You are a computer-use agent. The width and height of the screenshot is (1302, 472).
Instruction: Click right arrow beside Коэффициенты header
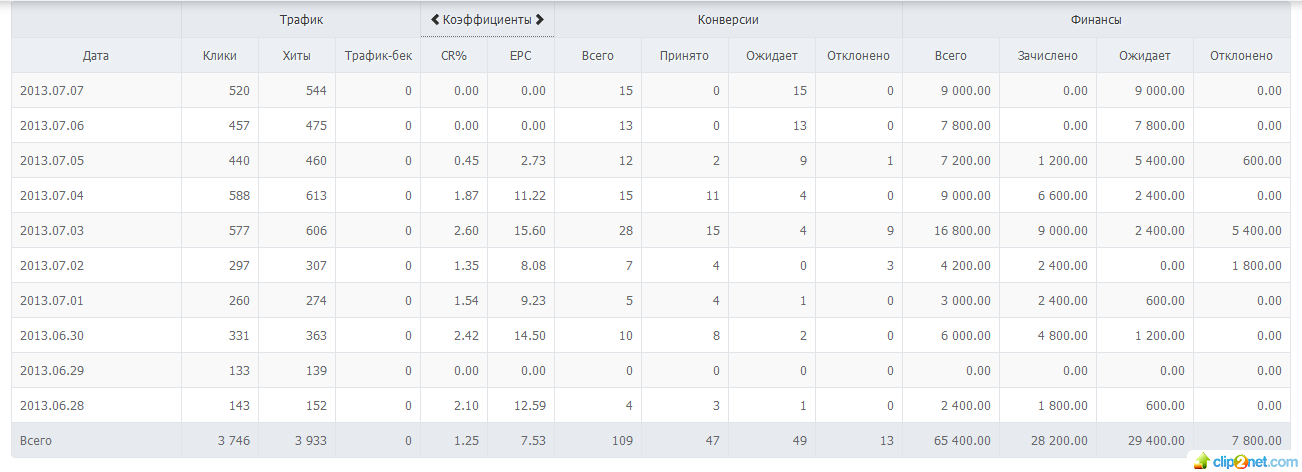coord(540,19)
